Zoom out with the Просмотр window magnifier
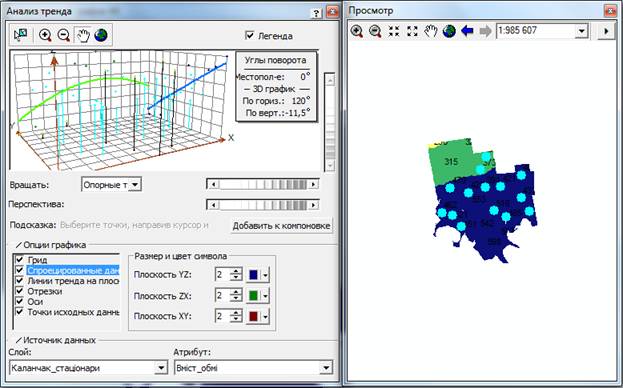 coord(375,31)
